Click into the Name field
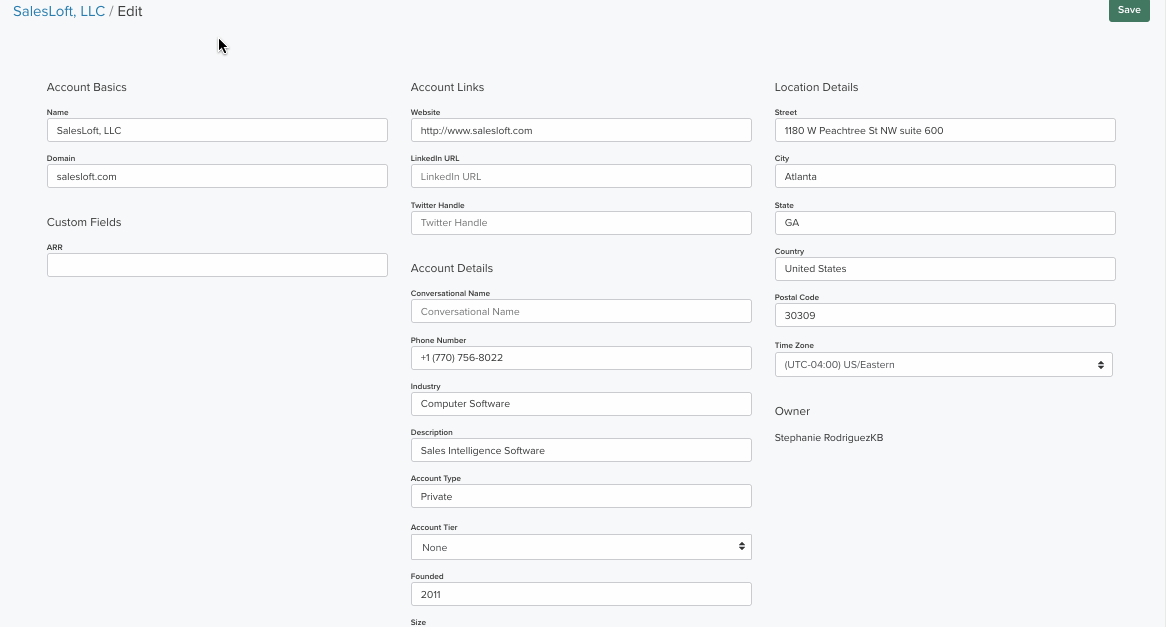 [x=217, y=129]
